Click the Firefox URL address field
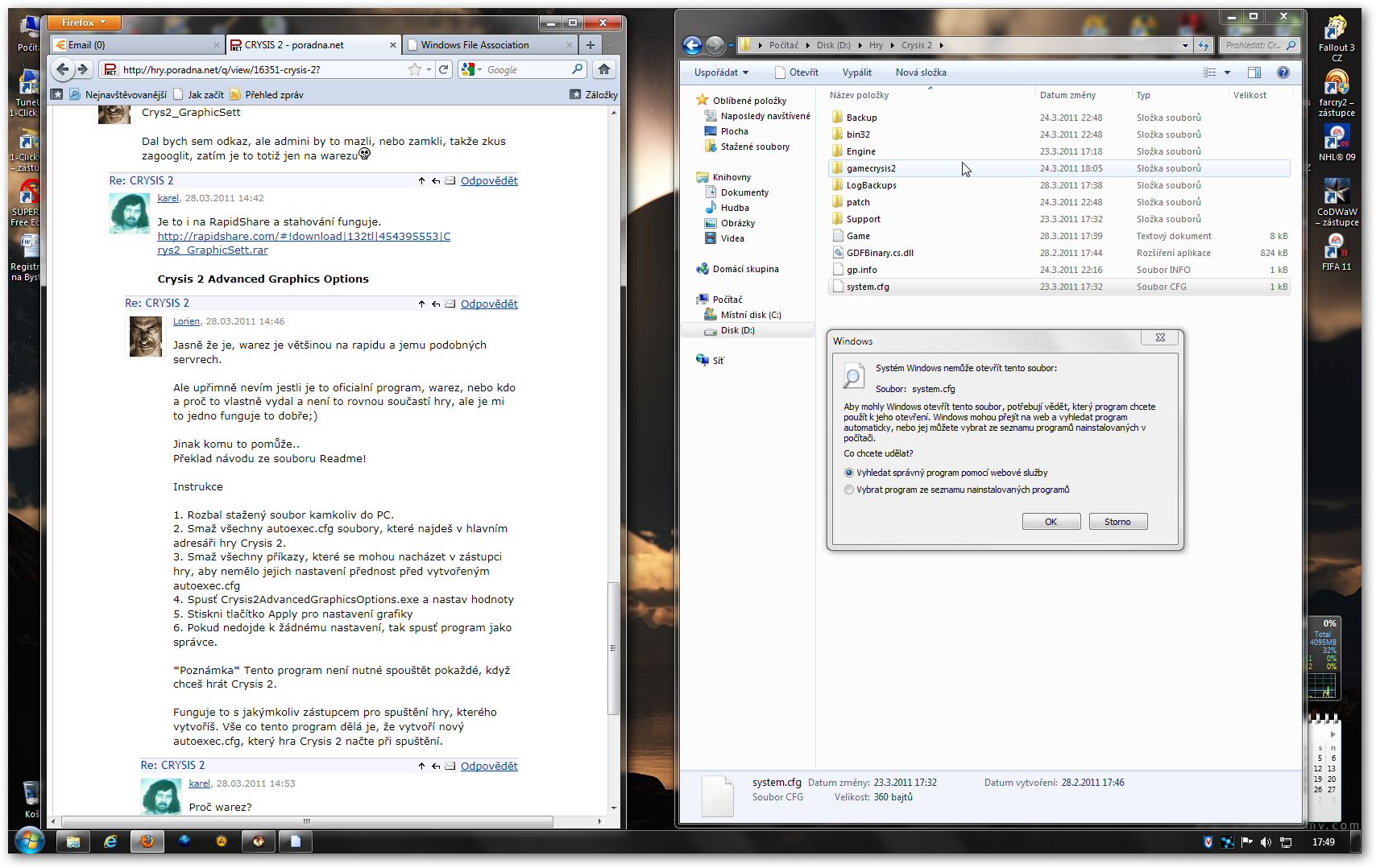Image resolution: width=1376 pixels, height=868 pixels. [x=263, y=70]
